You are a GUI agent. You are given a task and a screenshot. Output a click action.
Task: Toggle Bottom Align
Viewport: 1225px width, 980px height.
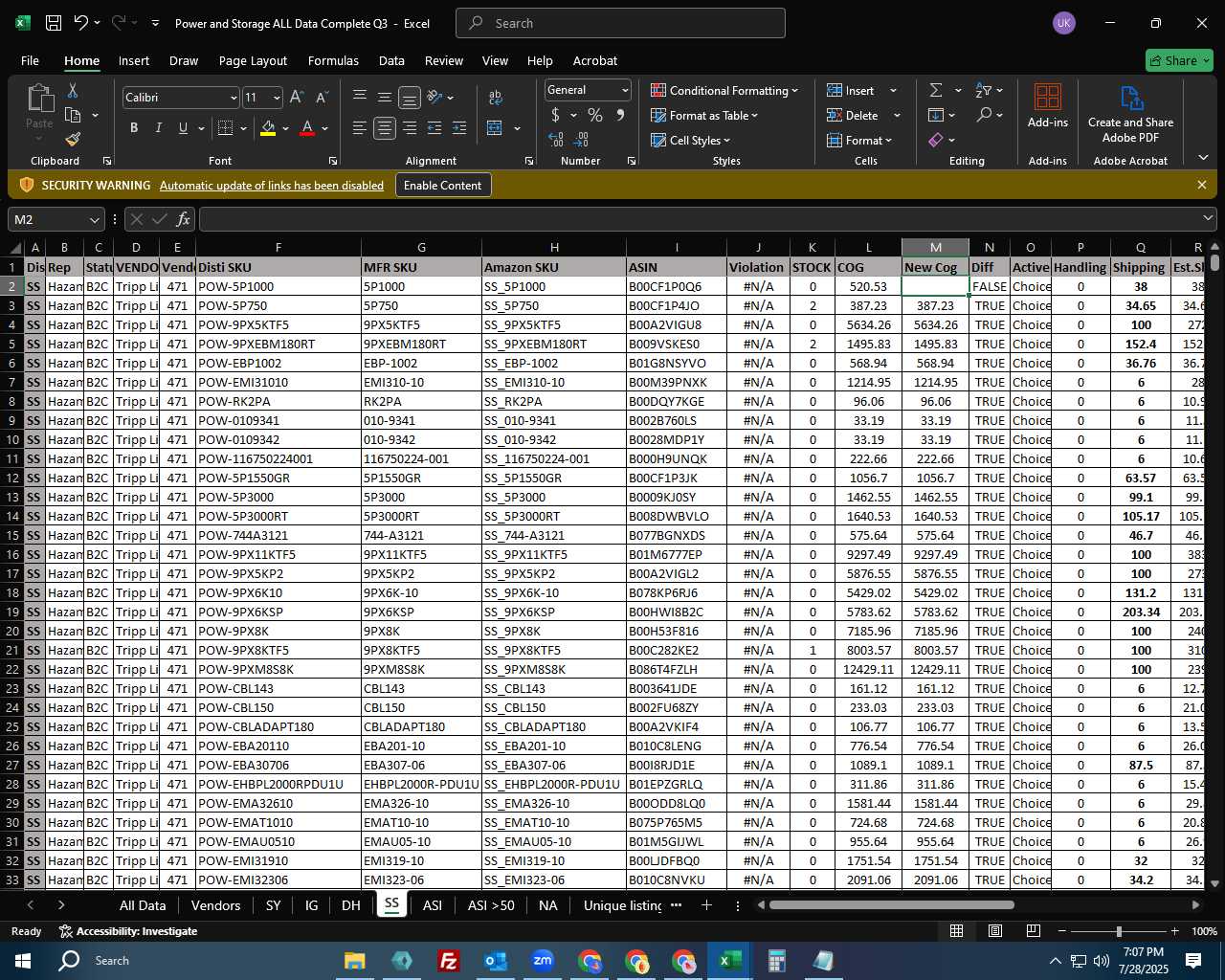410,98
